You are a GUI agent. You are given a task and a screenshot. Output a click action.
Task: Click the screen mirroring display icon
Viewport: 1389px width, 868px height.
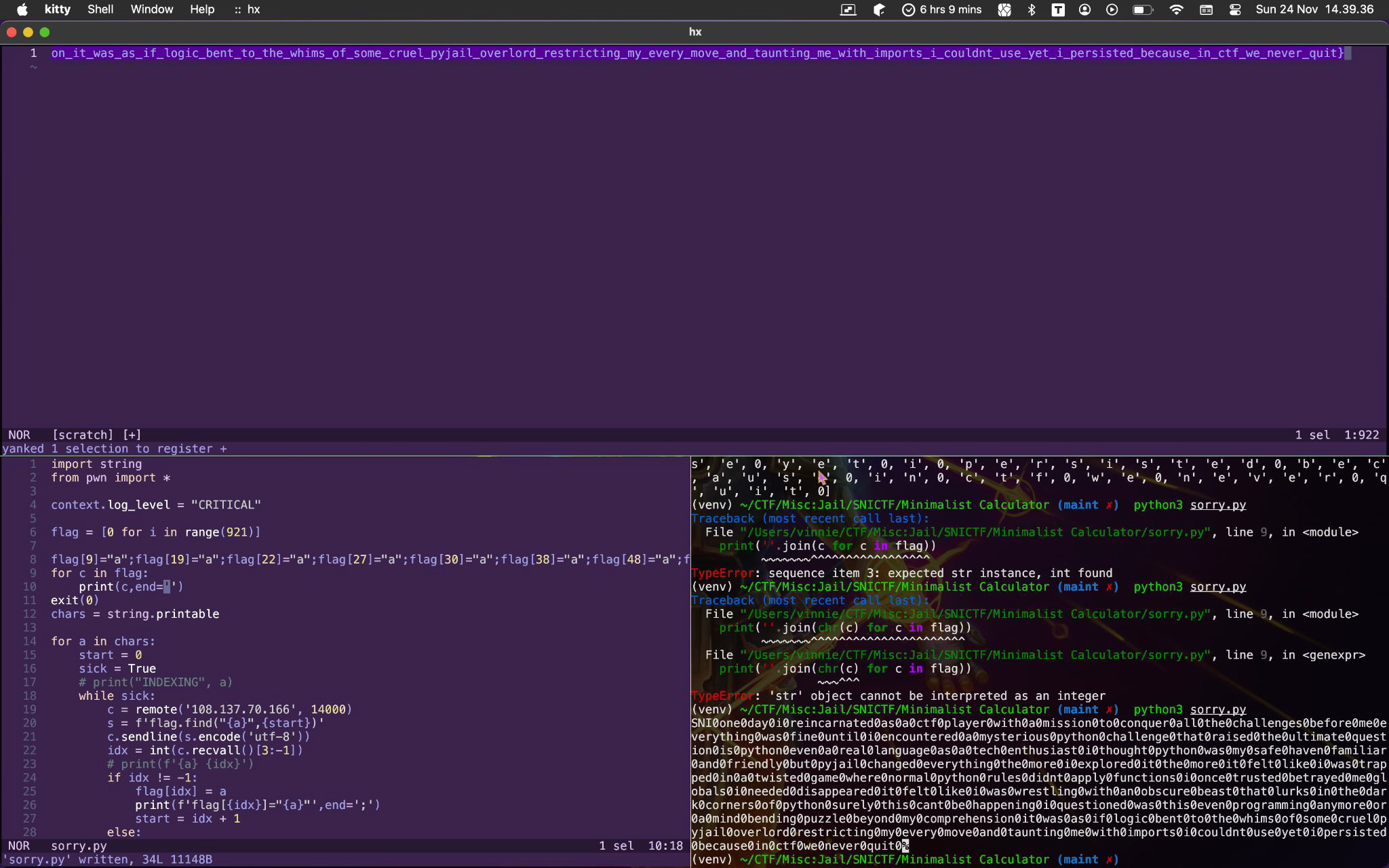tap(848, 9)
